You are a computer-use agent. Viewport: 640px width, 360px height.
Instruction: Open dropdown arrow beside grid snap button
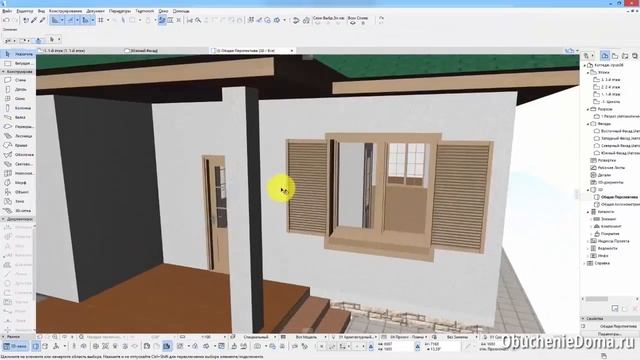[x=108, y=20]
